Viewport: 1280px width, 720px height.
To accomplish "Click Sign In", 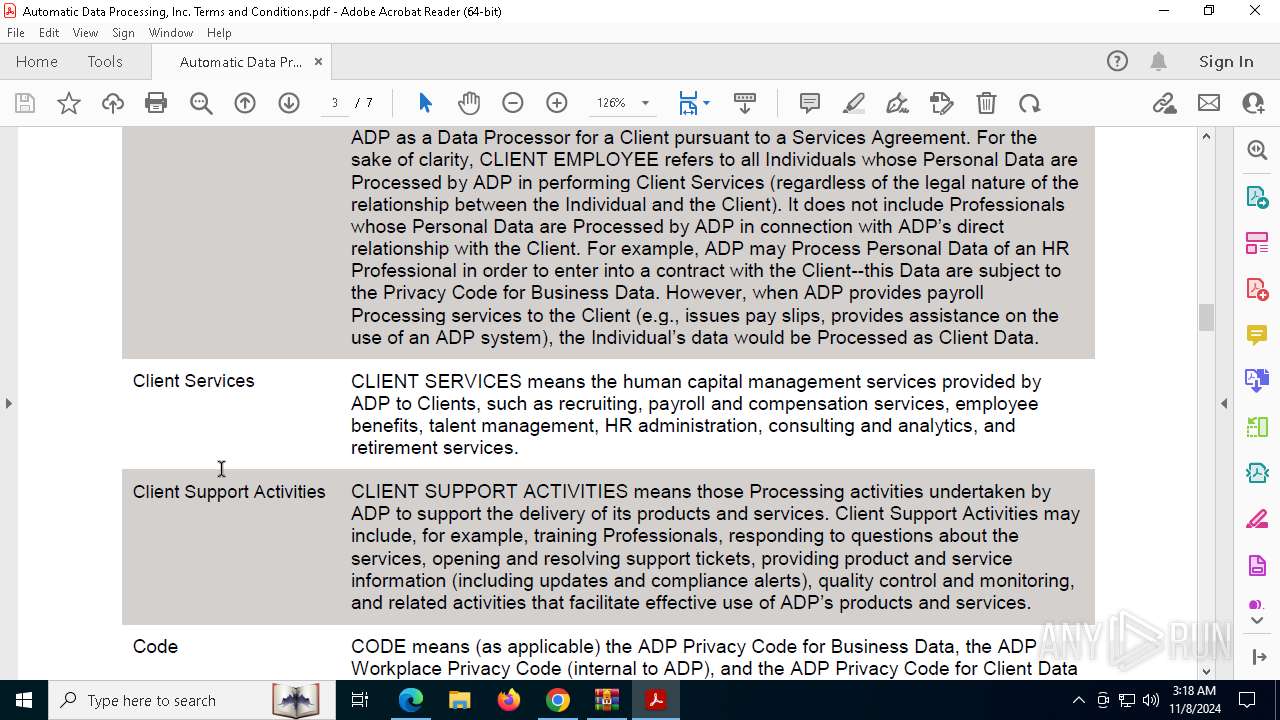I will click(1226, 61).
